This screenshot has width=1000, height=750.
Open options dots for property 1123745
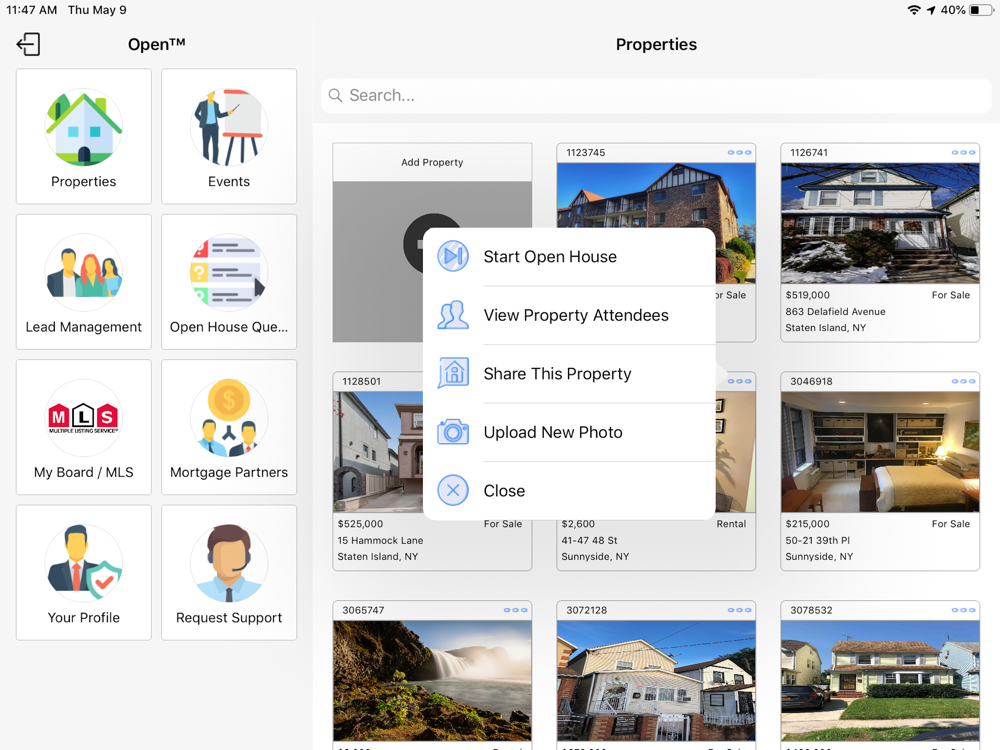click(739, 152)
